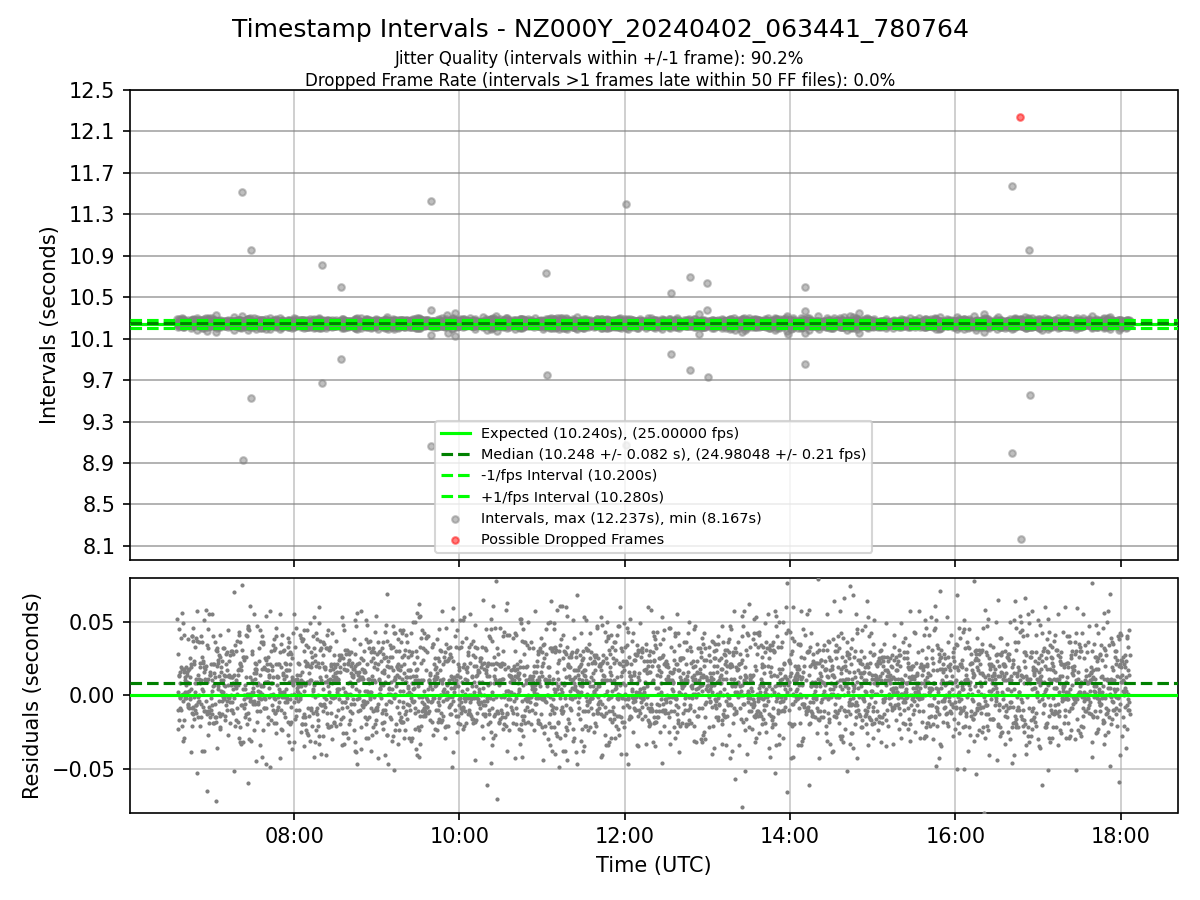1200x900 pixels.
Task: Click the red marker in the legend
Action: 455,540
